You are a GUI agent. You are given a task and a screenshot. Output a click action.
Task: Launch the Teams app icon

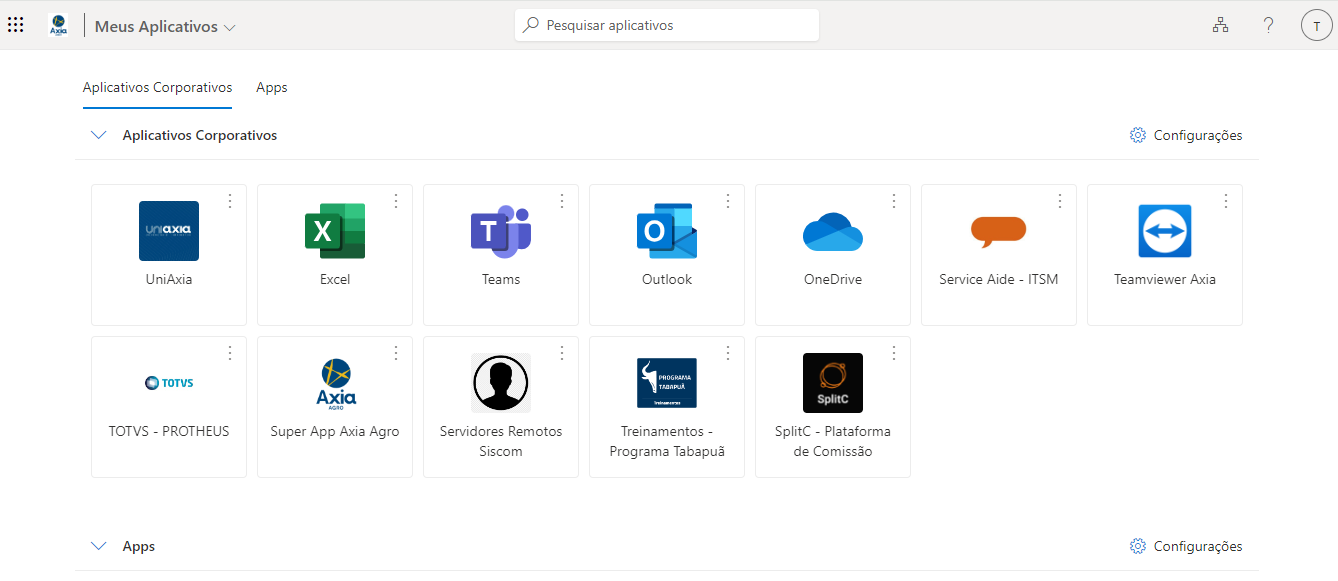[x=501, y=231]
